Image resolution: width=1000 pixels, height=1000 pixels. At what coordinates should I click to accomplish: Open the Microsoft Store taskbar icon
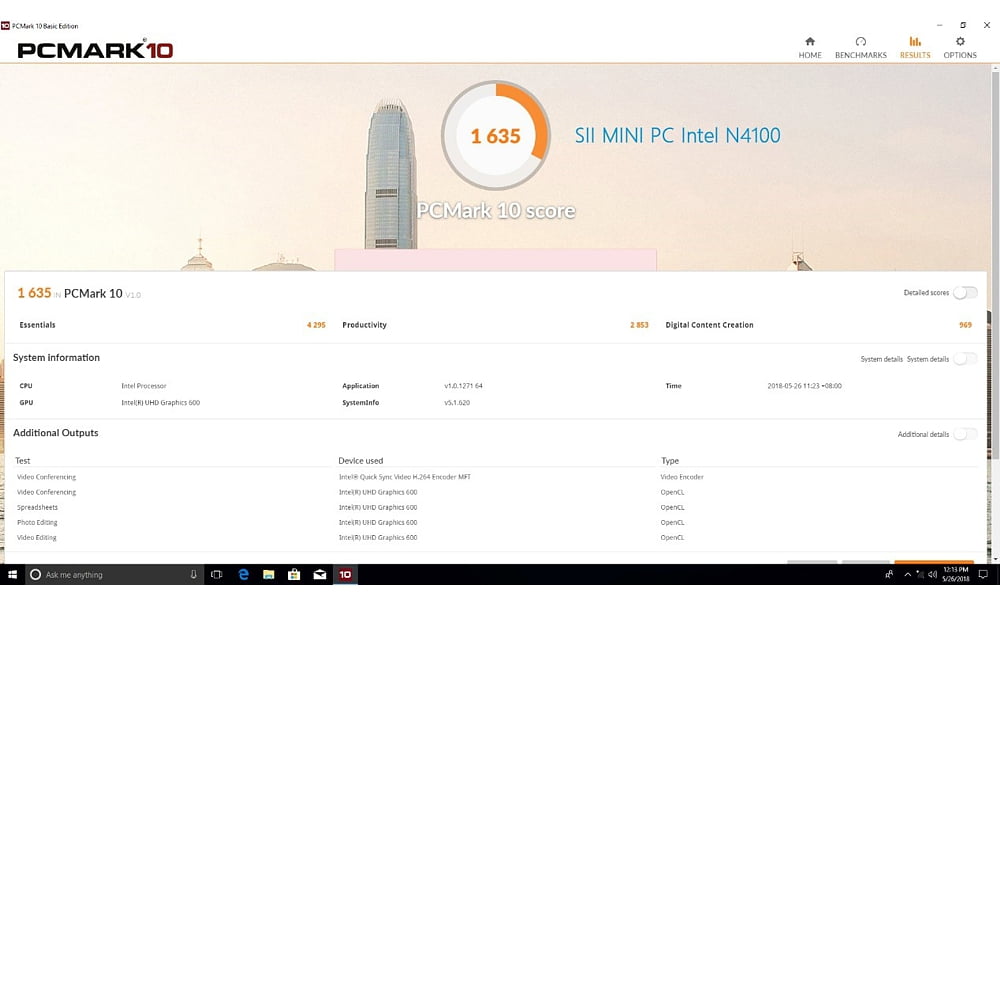[294, 575]
